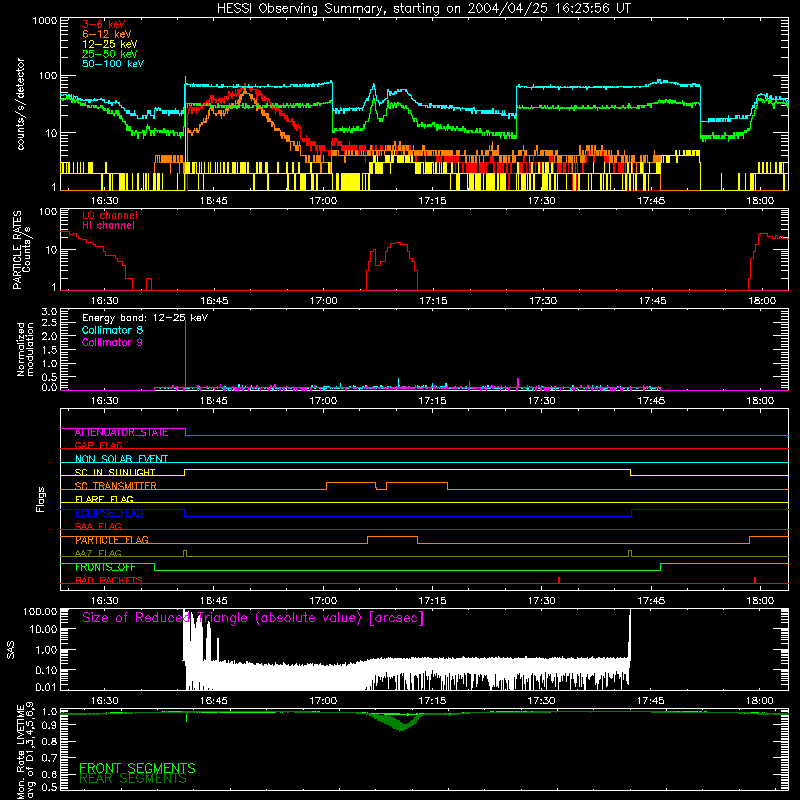The height and width of the screenshot is (800, 800).
Task: Select the 3-6 keV legend label
Action: (104, 24)
